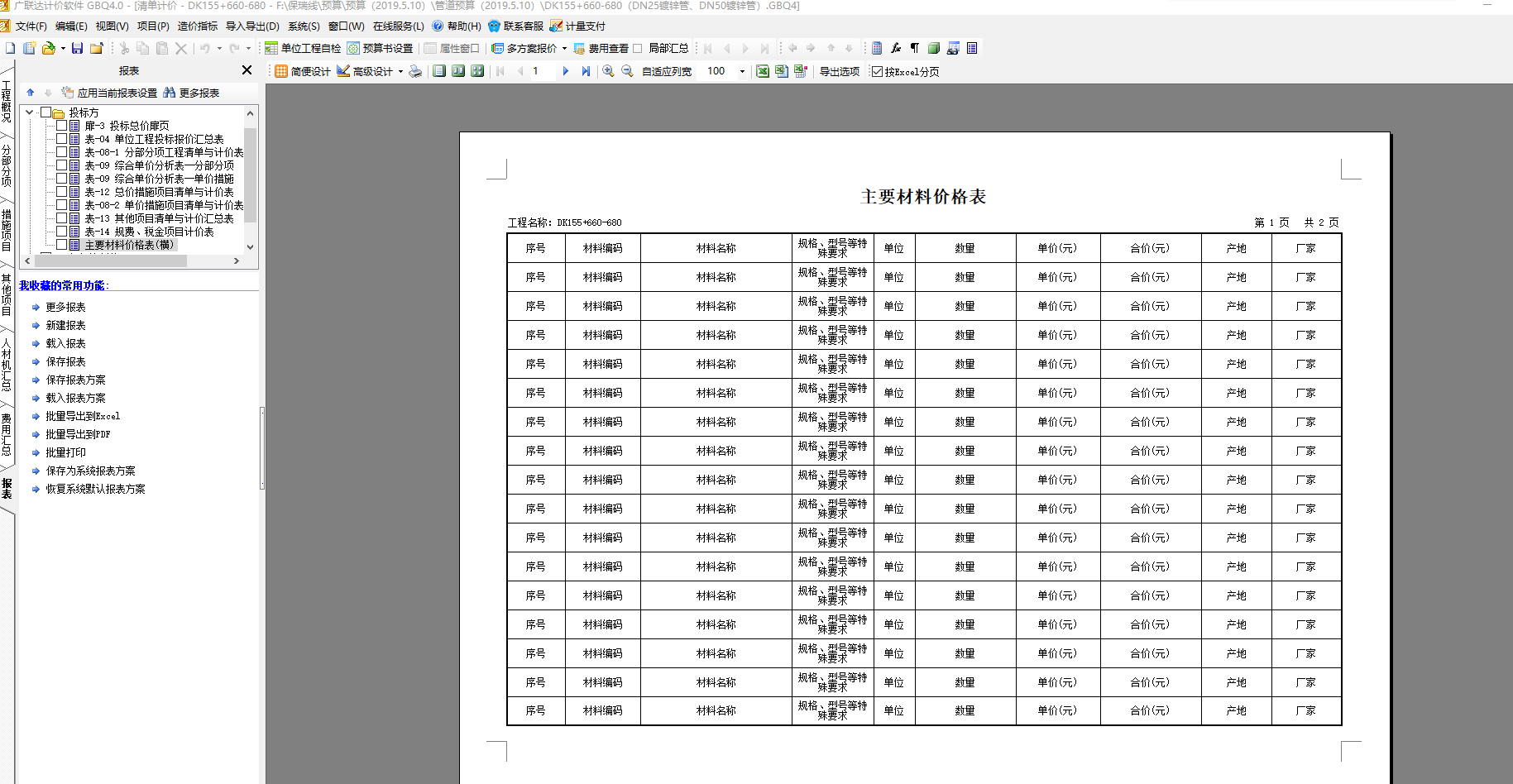Image resolution: width=1513 pixels, height=784 pixels.
Task: Click the green cube icon
Action: 934,48
